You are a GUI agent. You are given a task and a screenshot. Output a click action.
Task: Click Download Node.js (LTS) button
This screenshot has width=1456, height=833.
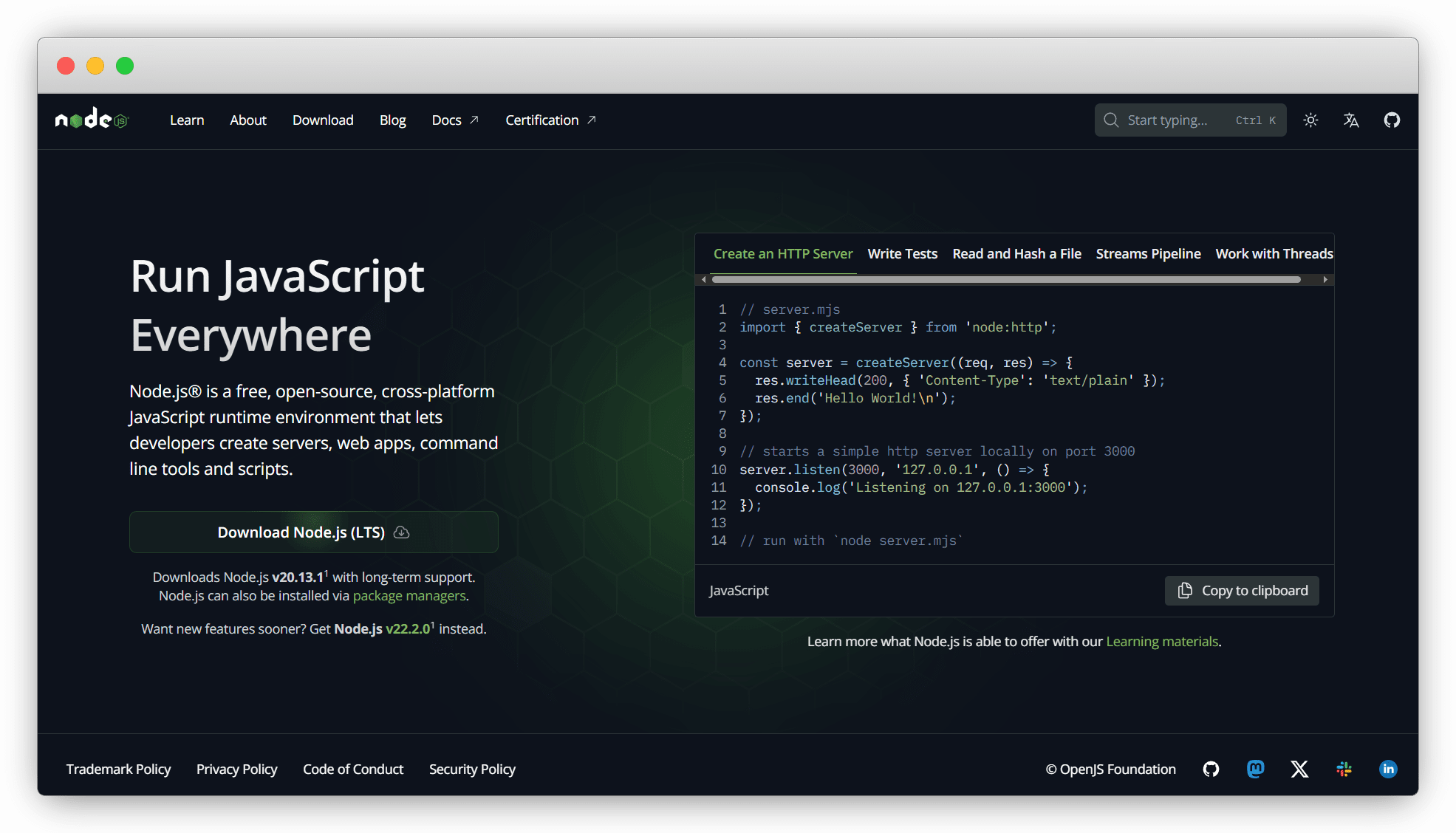click(314, 532)
